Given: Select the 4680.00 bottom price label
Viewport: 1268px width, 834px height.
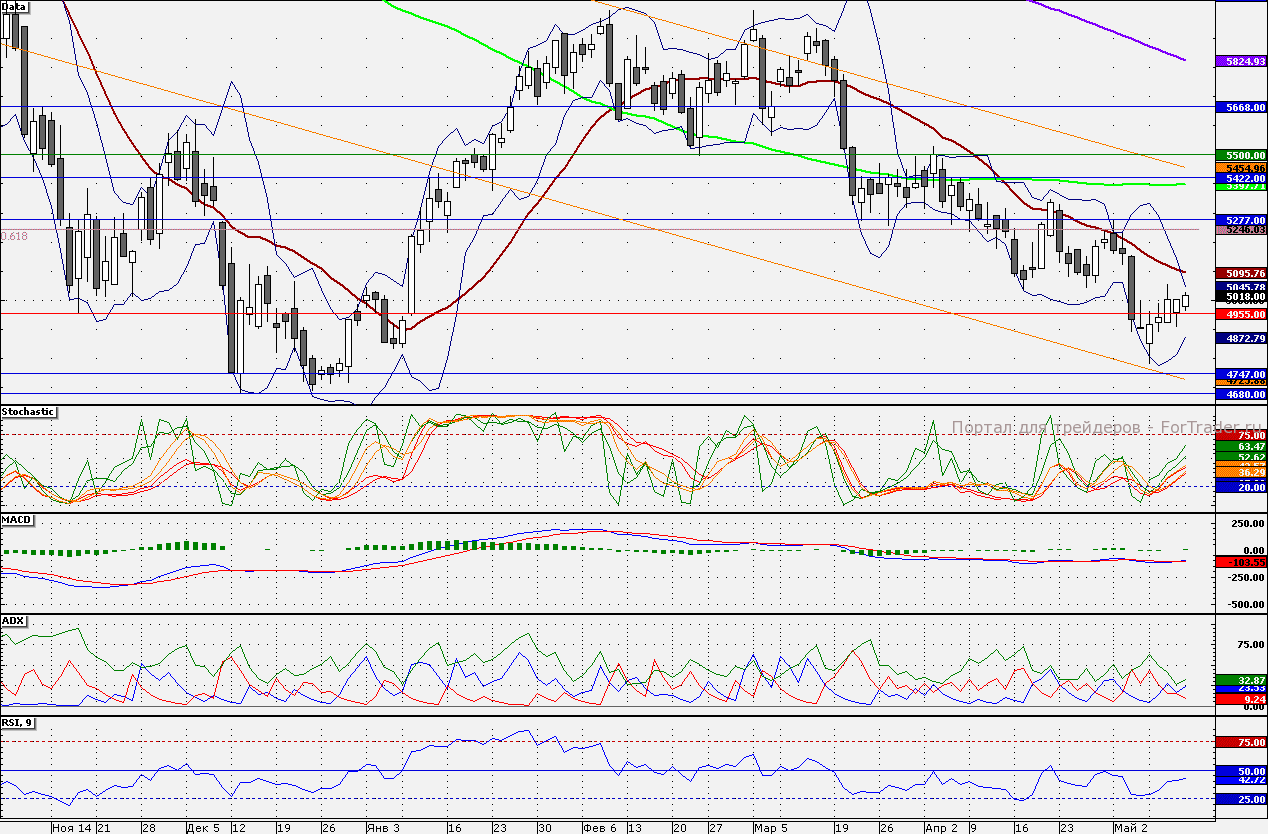Looking at the screenshot, I should tap(1240, 395).
